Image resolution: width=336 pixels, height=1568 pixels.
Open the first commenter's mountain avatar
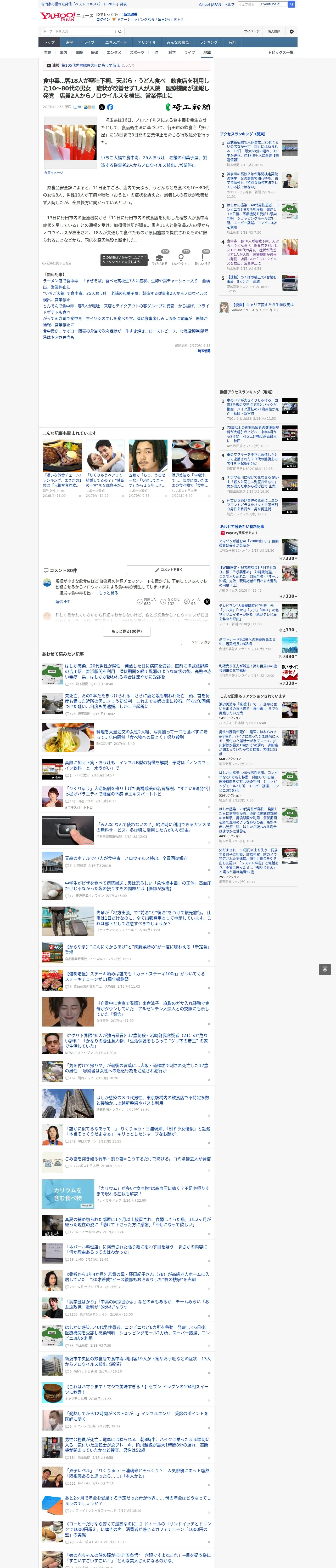point(47,583)
